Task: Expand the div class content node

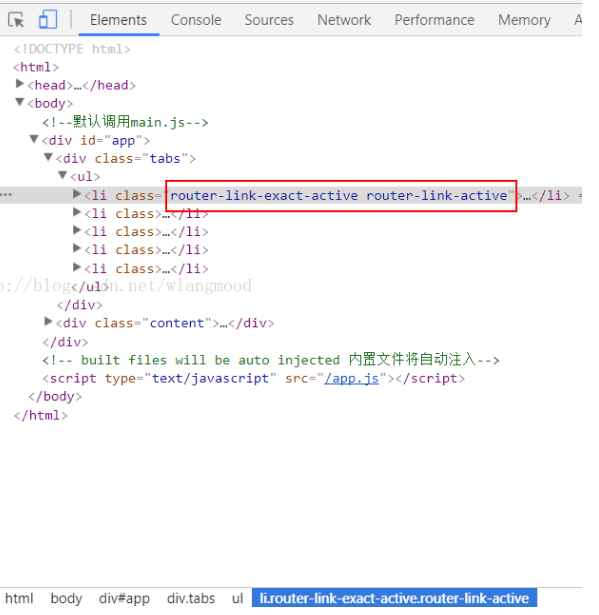Action: [48, 322]
